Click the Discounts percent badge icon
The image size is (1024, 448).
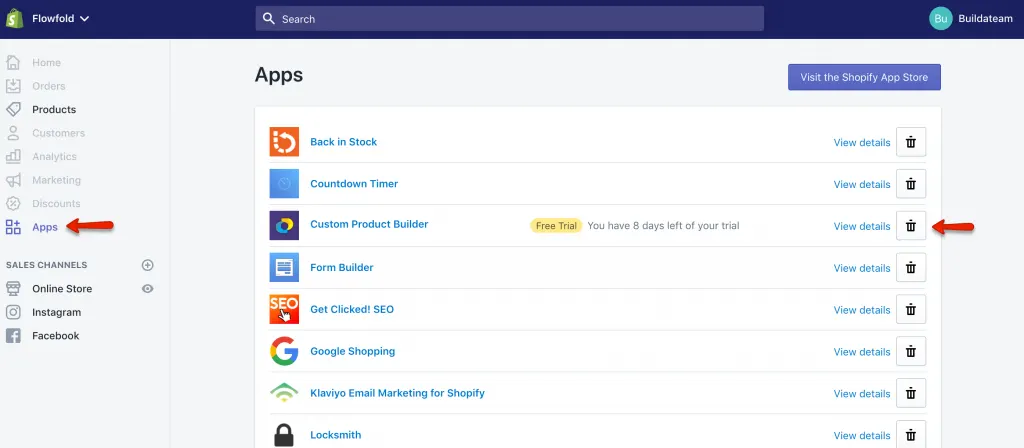(x=13, y=204)
